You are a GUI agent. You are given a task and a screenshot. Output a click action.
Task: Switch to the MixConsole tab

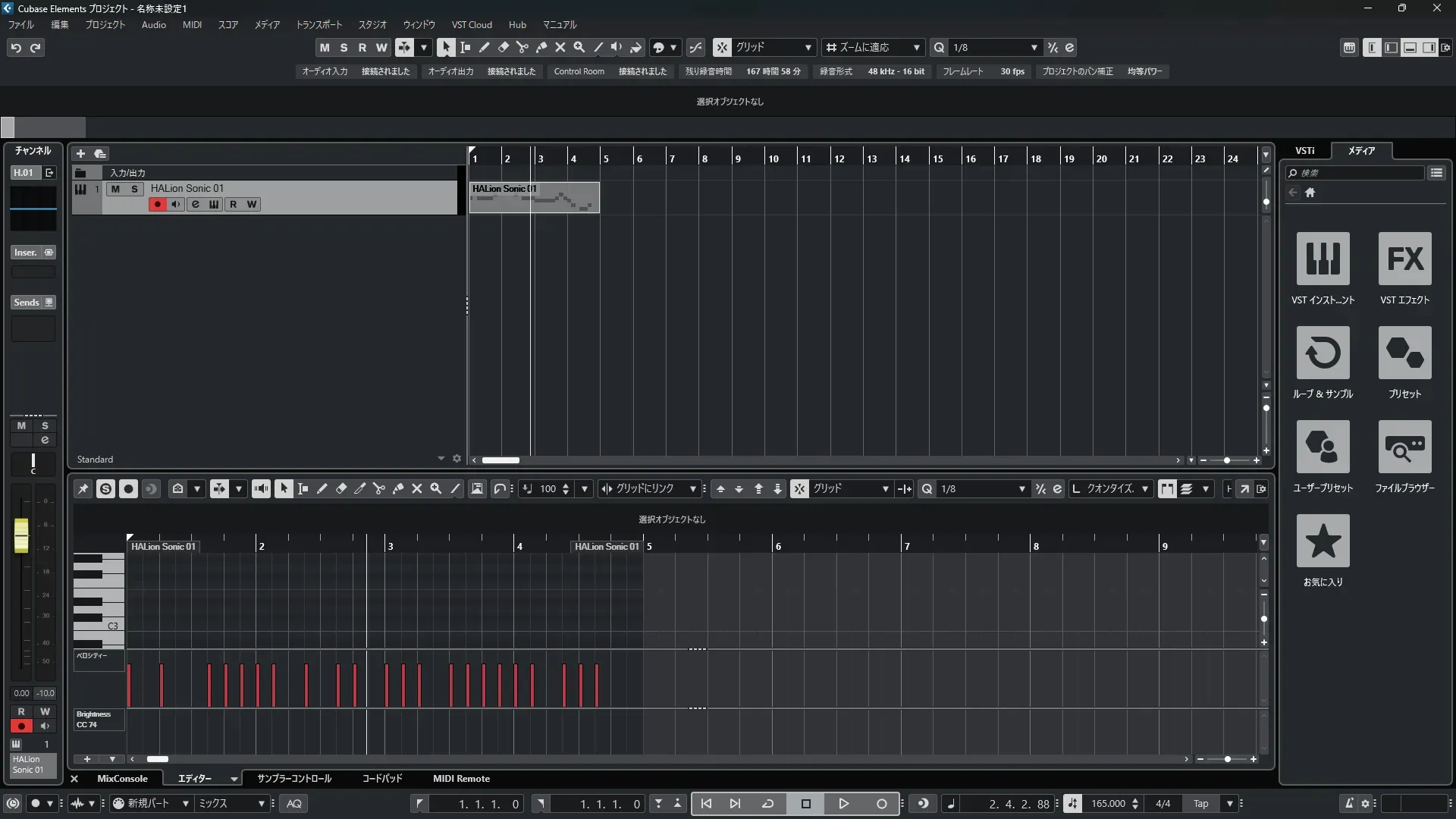pyautogui.click(x=122, y=779)
